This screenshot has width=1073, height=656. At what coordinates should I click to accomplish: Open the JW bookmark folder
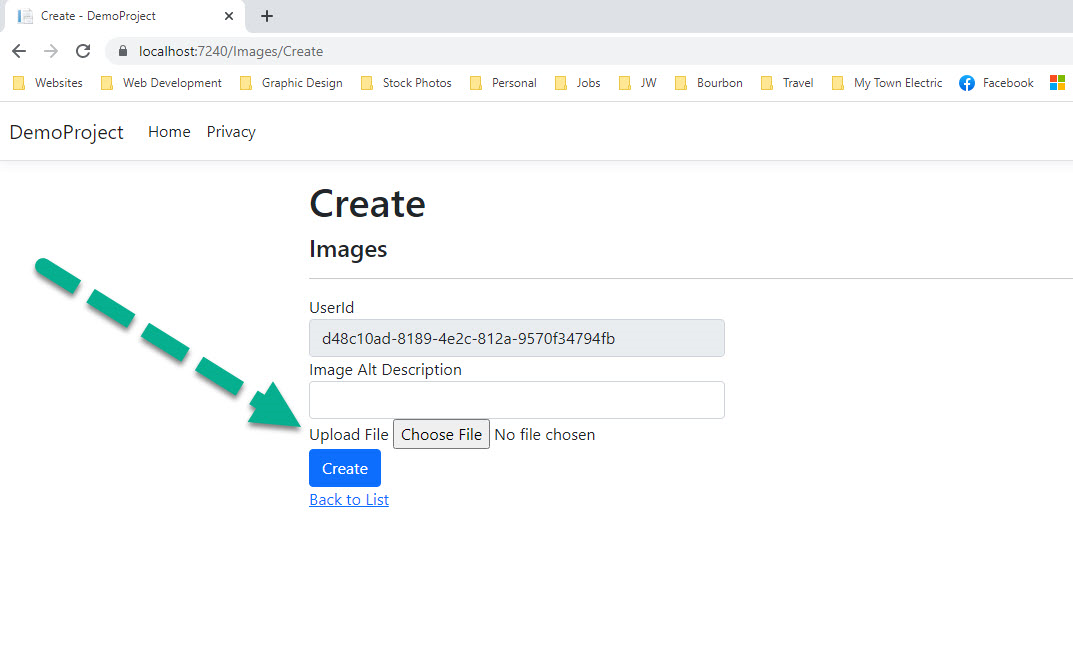(x=637, y=83)
